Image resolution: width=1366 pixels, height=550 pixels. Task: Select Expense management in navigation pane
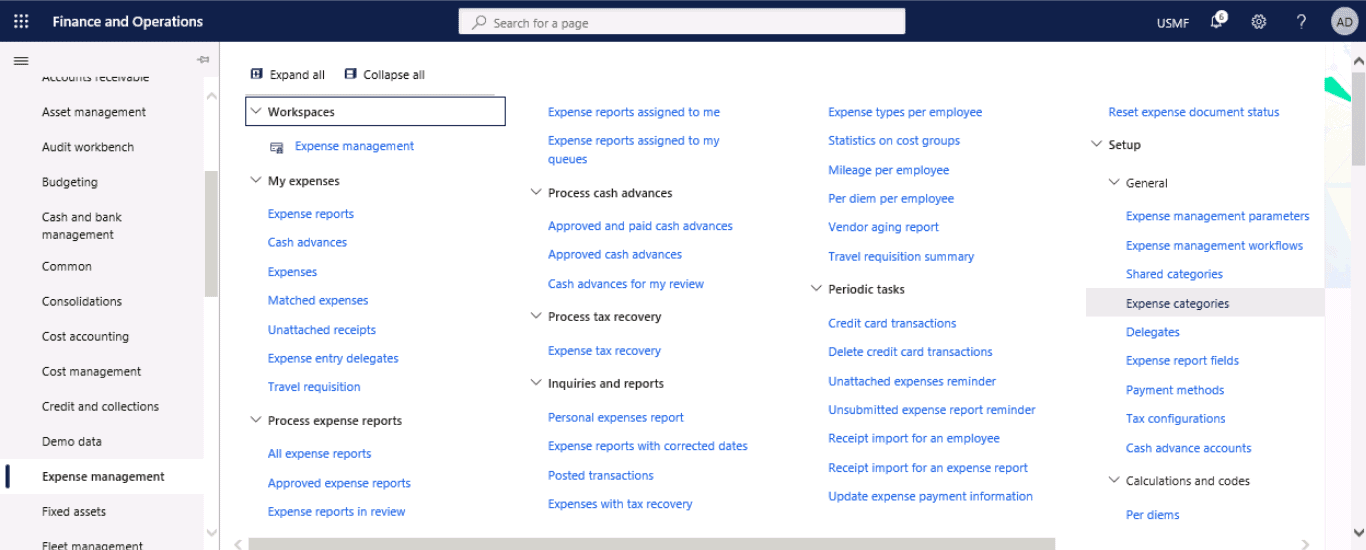tap(103, 477)
